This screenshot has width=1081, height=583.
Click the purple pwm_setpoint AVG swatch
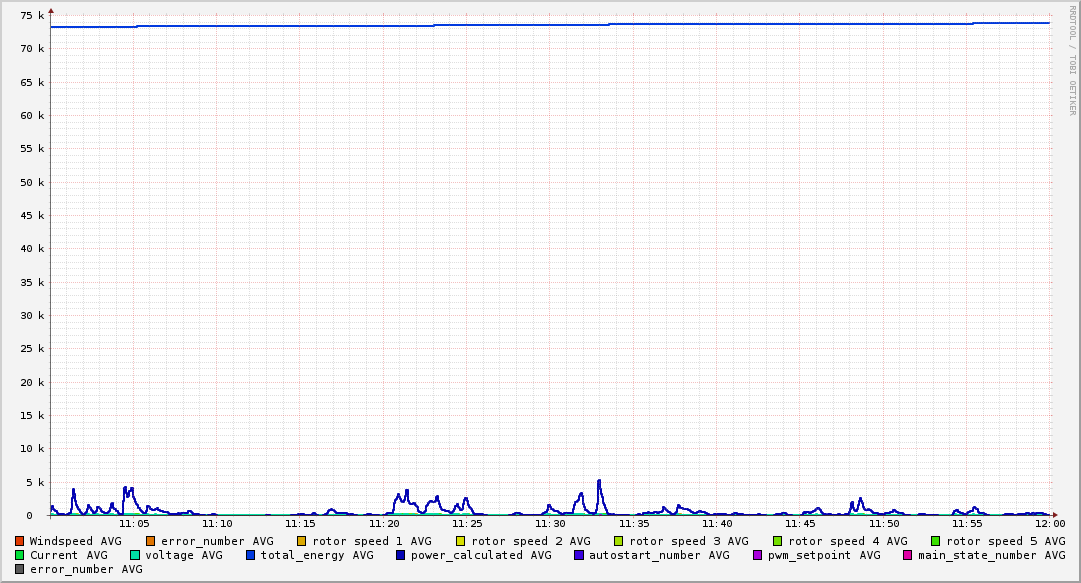(x=758, y=555)
